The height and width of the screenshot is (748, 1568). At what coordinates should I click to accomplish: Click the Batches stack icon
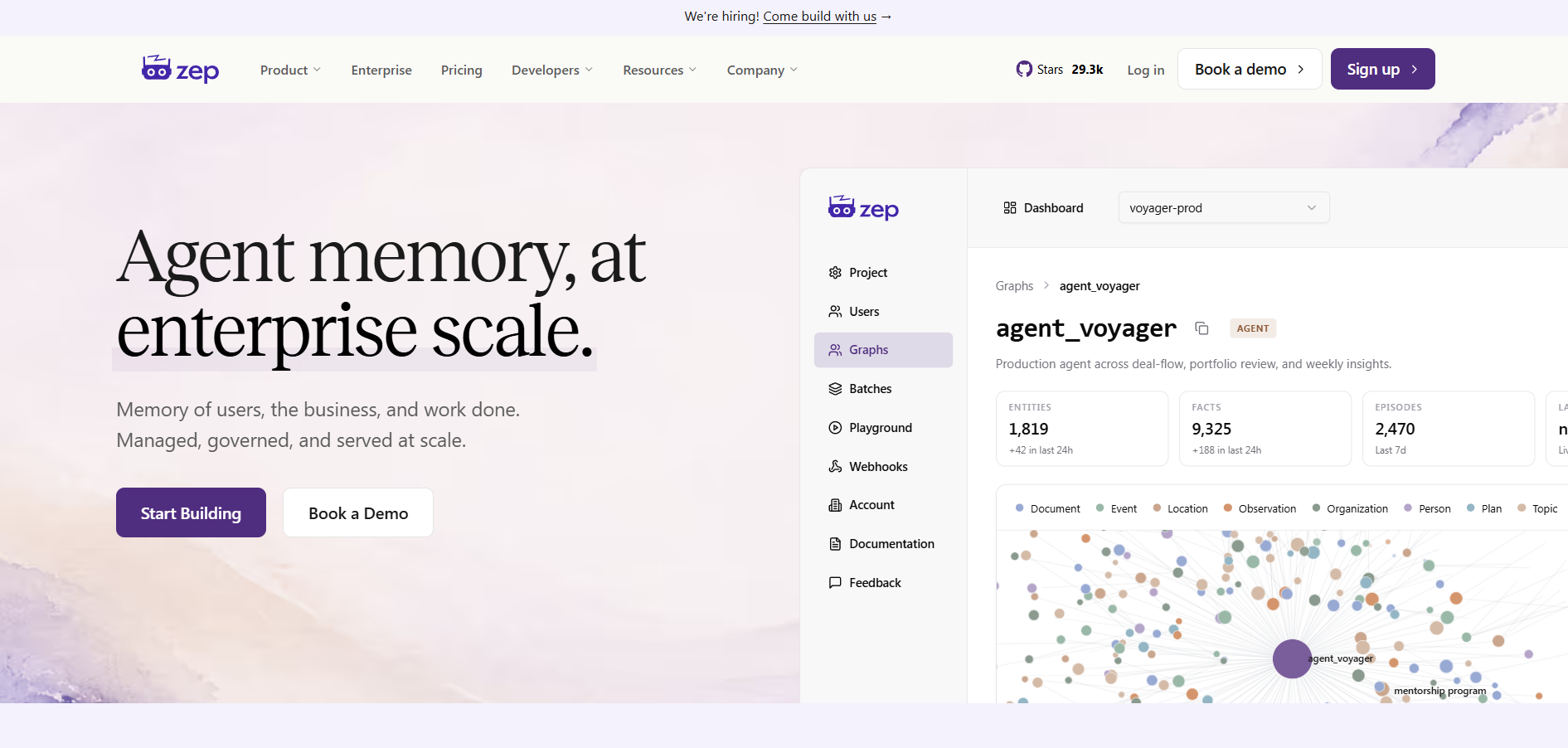pyautogui.click(x=835, y=389)
